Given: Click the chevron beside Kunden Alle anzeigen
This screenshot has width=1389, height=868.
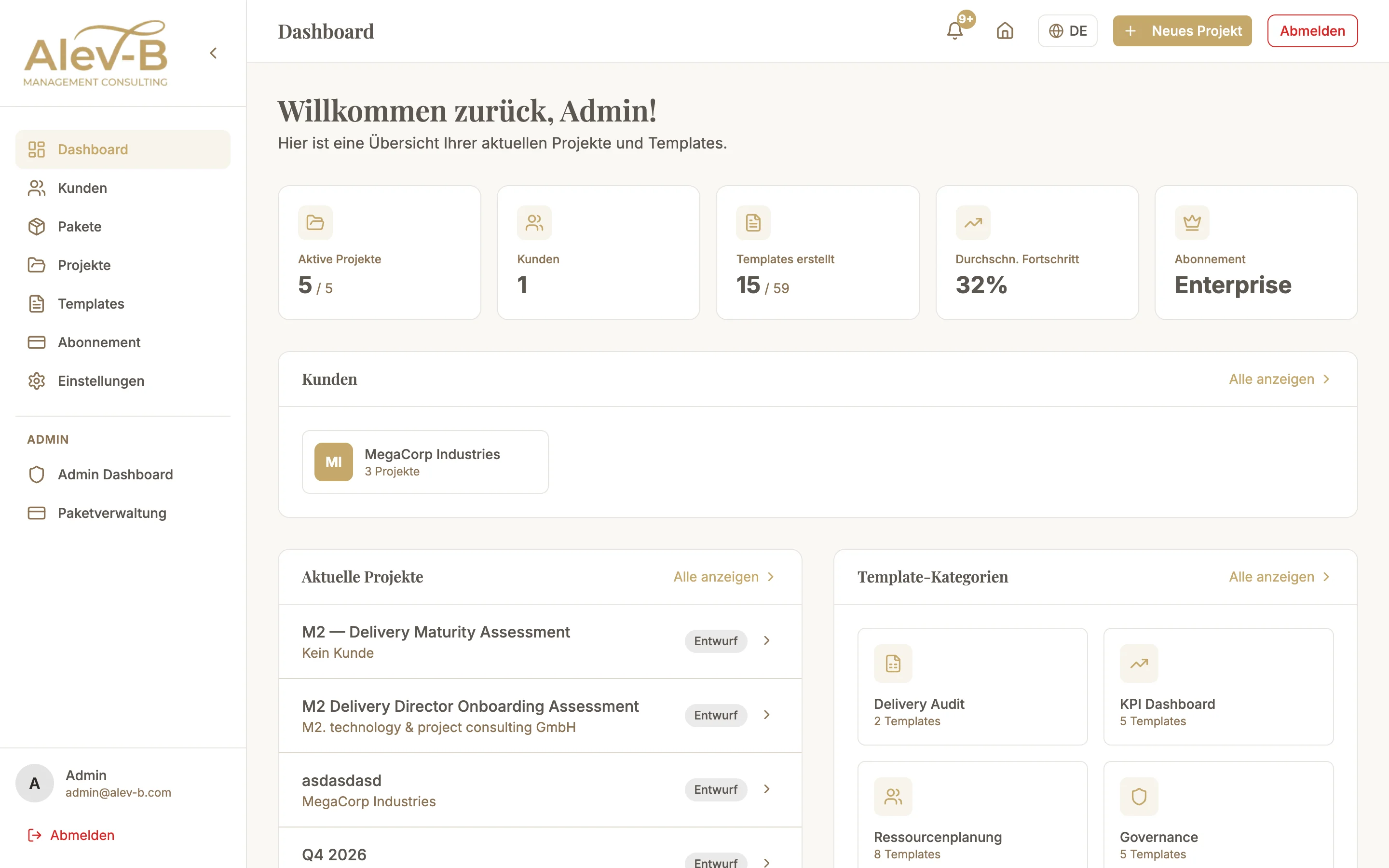Looking at the screenshot, I should point(1326,379).
